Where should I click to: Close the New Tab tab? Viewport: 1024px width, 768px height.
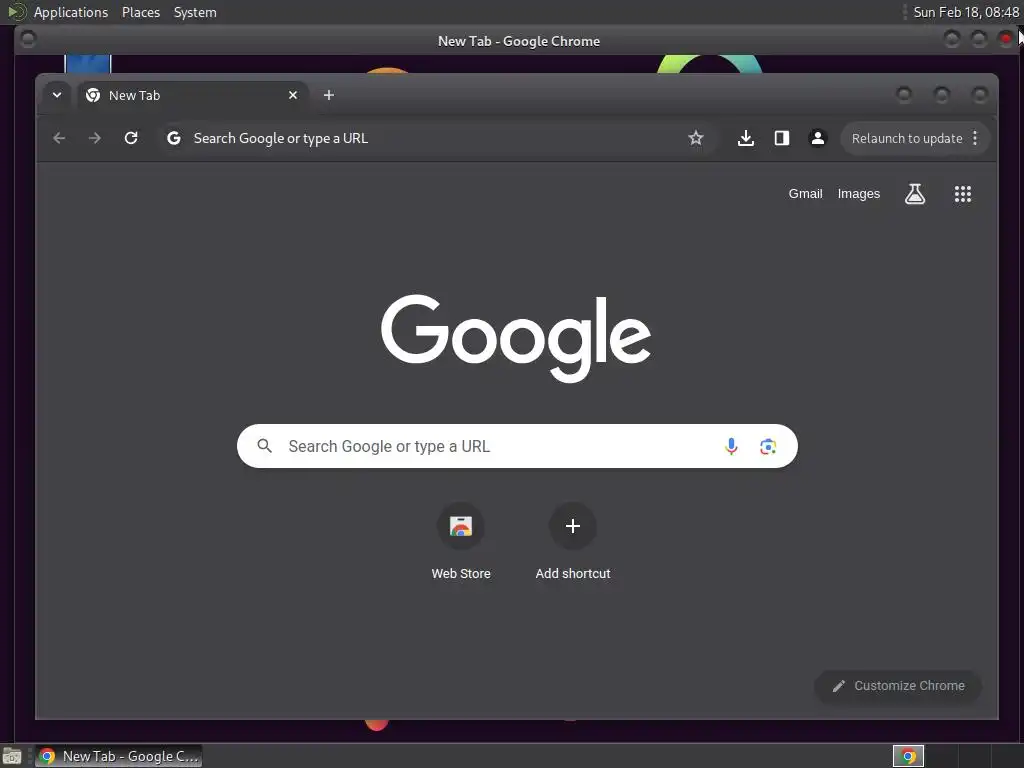[293, 95]
